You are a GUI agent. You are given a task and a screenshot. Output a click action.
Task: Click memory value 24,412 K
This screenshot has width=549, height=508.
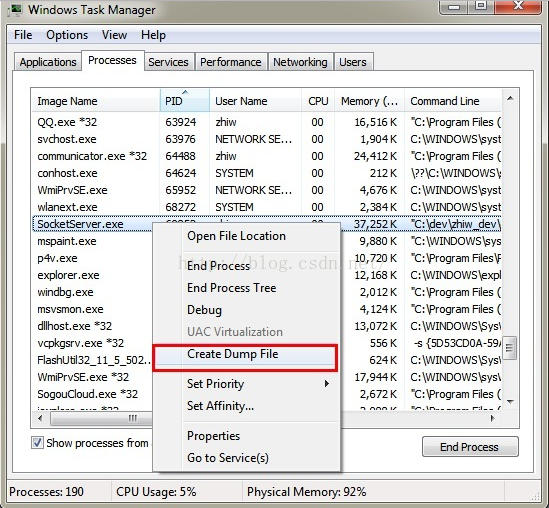pyautogui.click(x=375, y=156)
